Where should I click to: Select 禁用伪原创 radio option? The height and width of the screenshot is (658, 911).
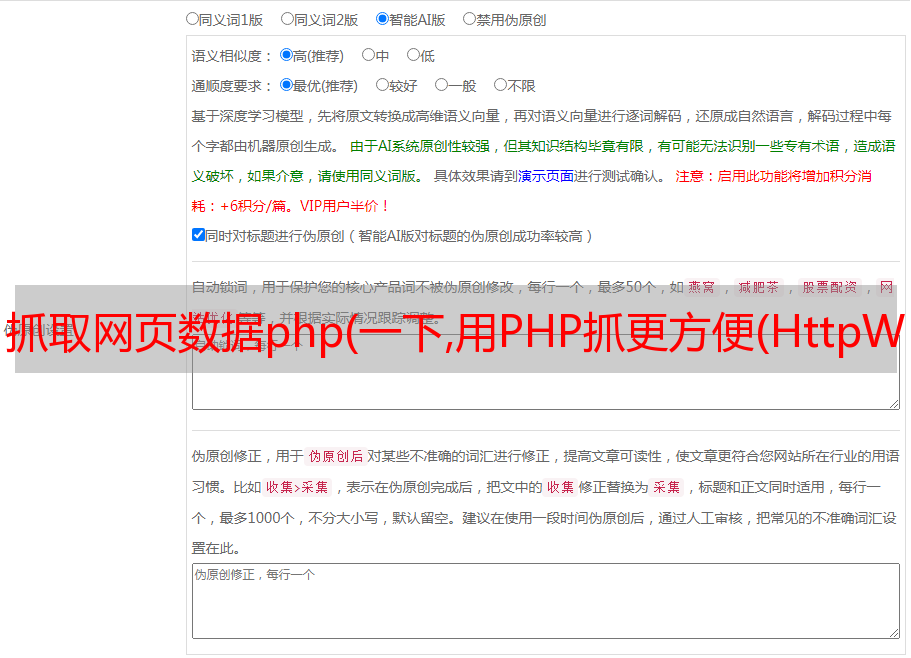pos(469,19)
